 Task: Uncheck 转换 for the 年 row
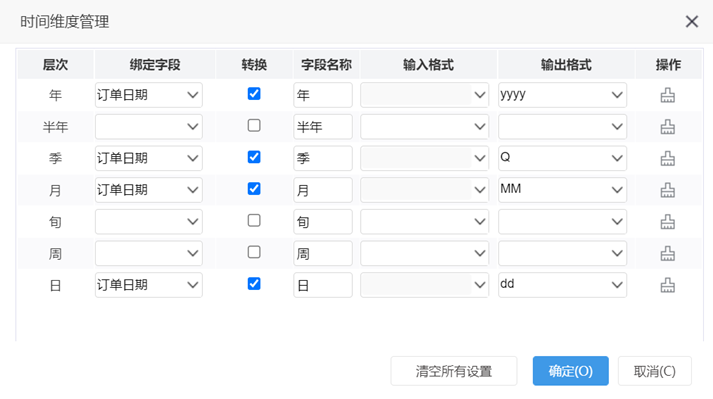pyautogui.click(x=254, y=94)
